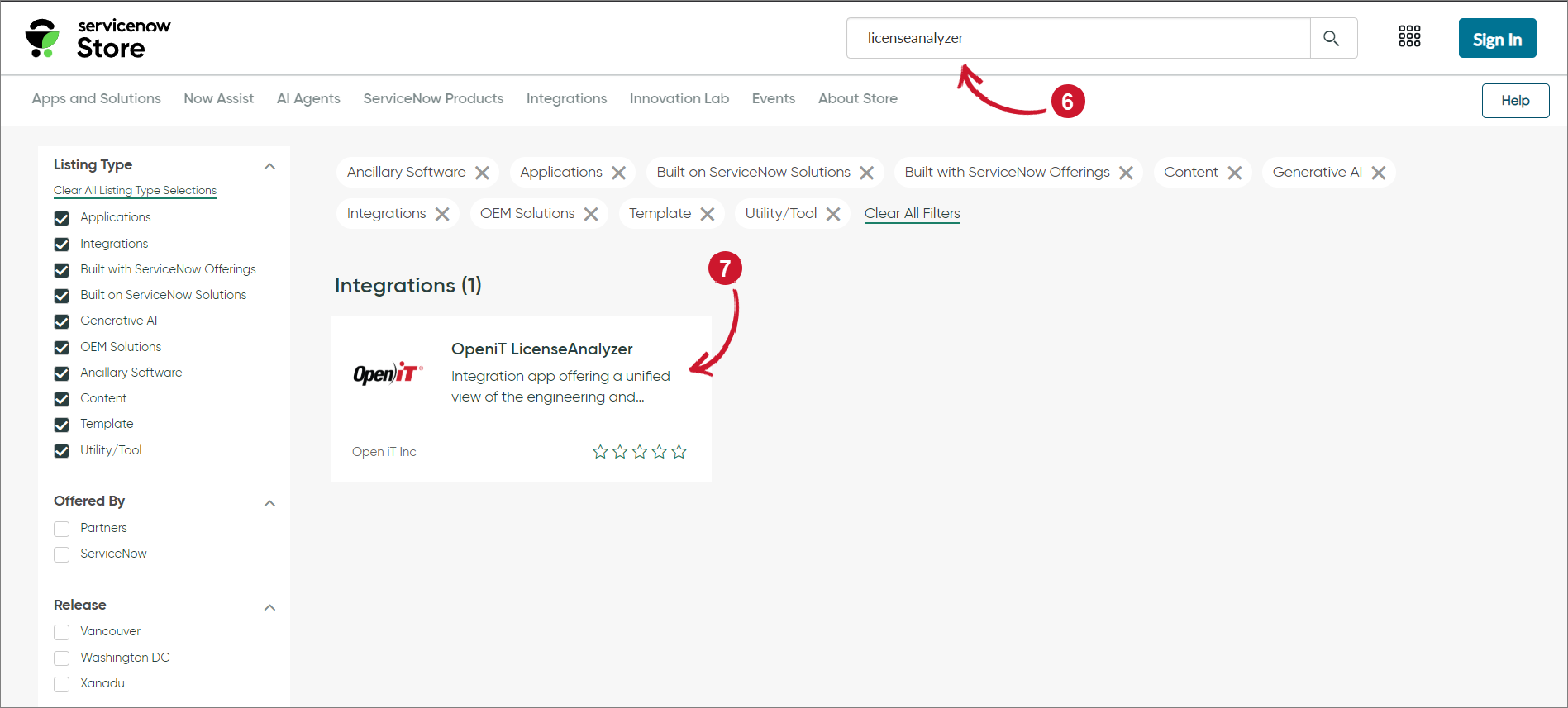Click the Clear All Filters link

point(912,213)
